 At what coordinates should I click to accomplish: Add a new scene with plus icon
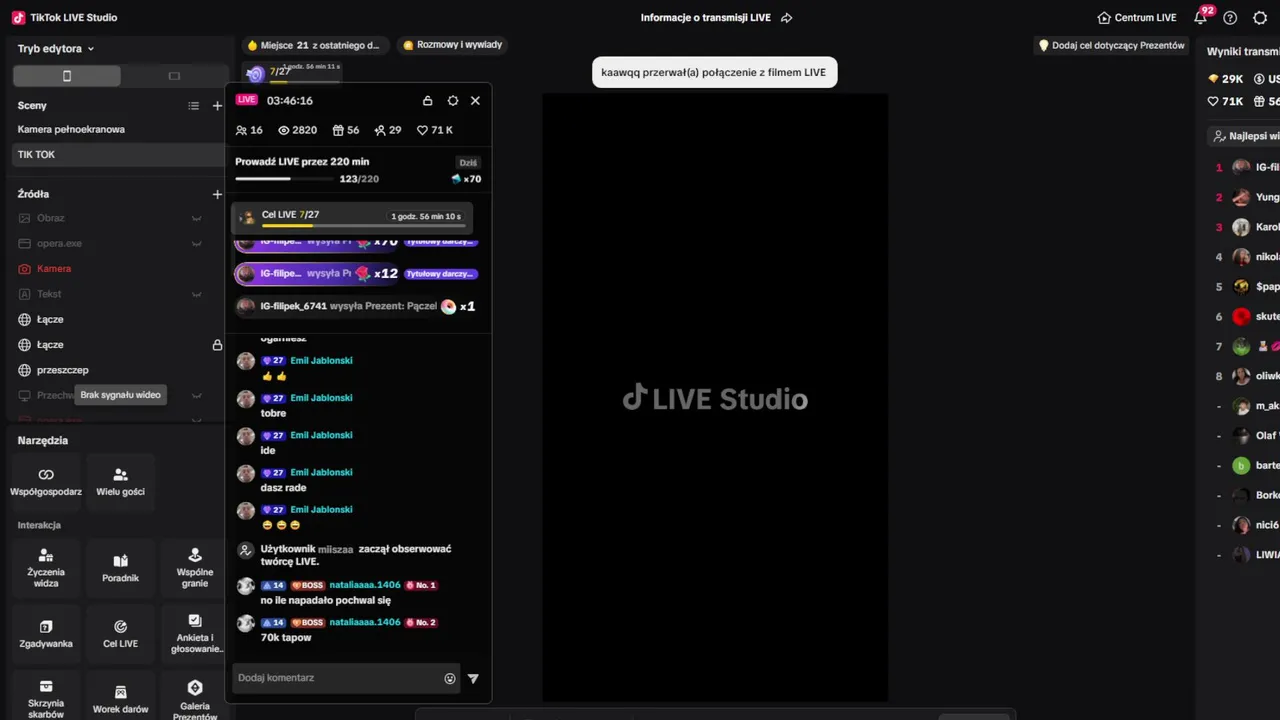pos(217,106)
